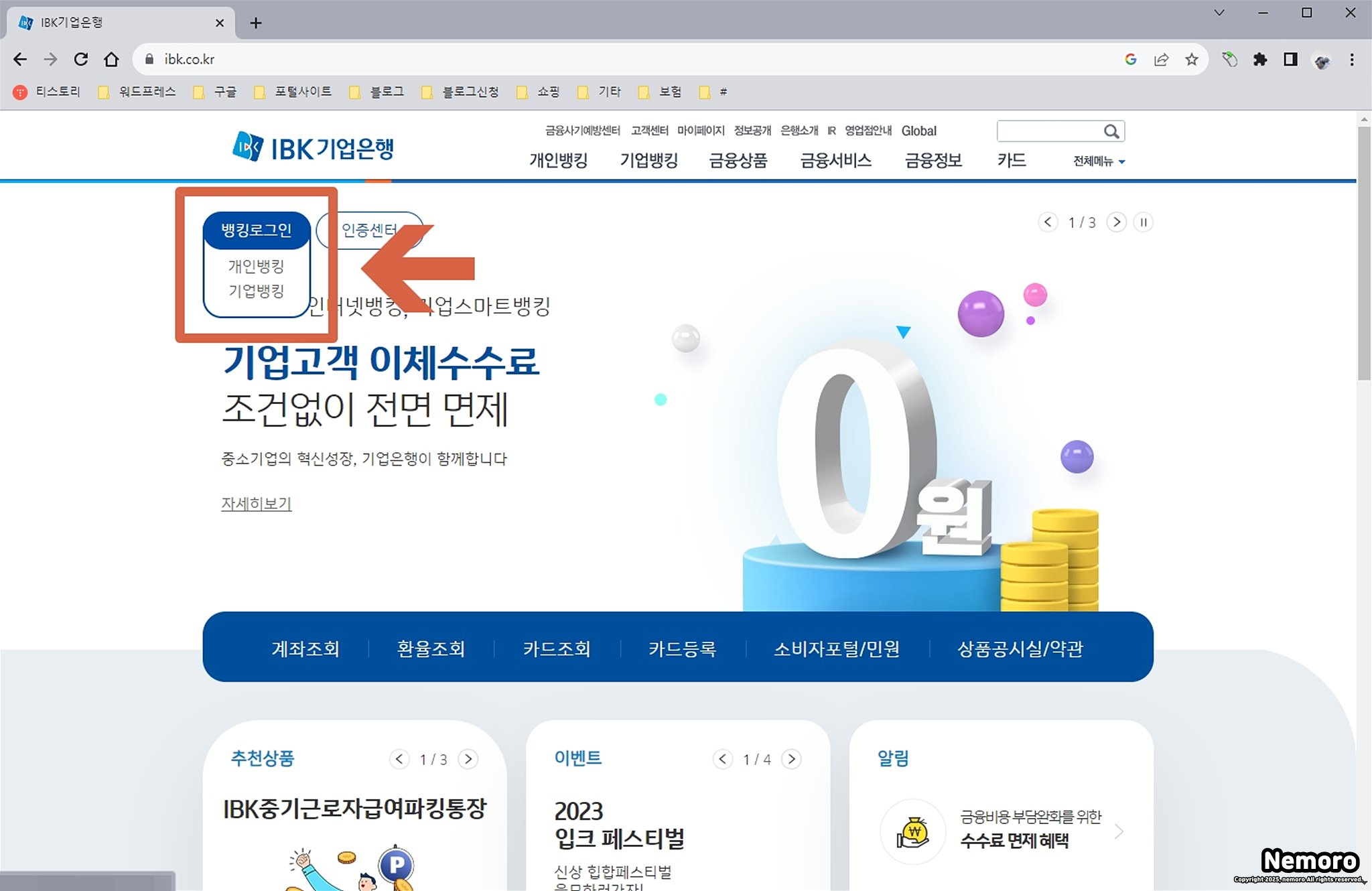This screenshot has width=1372, height=891.
Task: Open the 금융상품 menu
Action: 738,160
